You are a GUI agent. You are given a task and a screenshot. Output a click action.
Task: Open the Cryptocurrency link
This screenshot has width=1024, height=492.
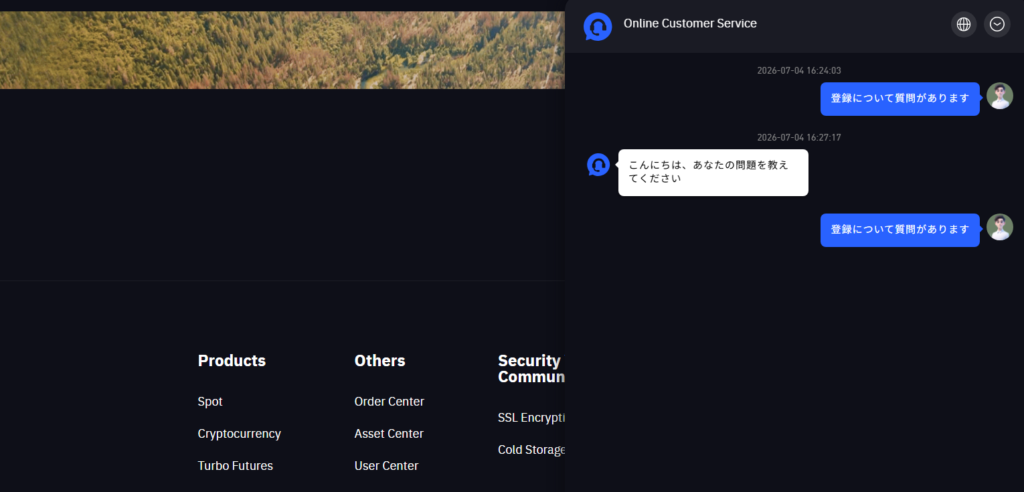point(239,434)
